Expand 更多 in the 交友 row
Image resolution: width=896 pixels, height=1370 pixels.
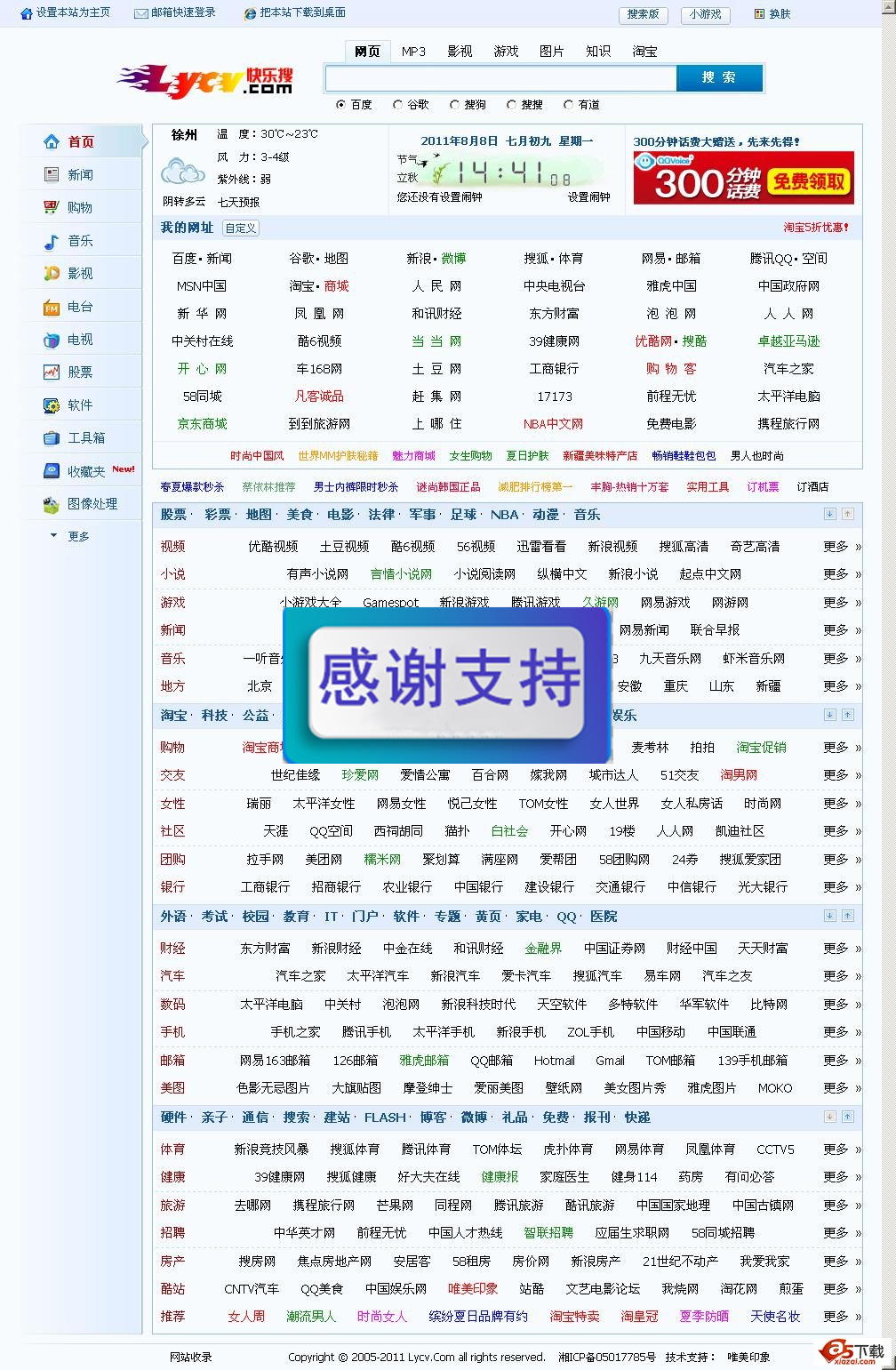[841, 775]
